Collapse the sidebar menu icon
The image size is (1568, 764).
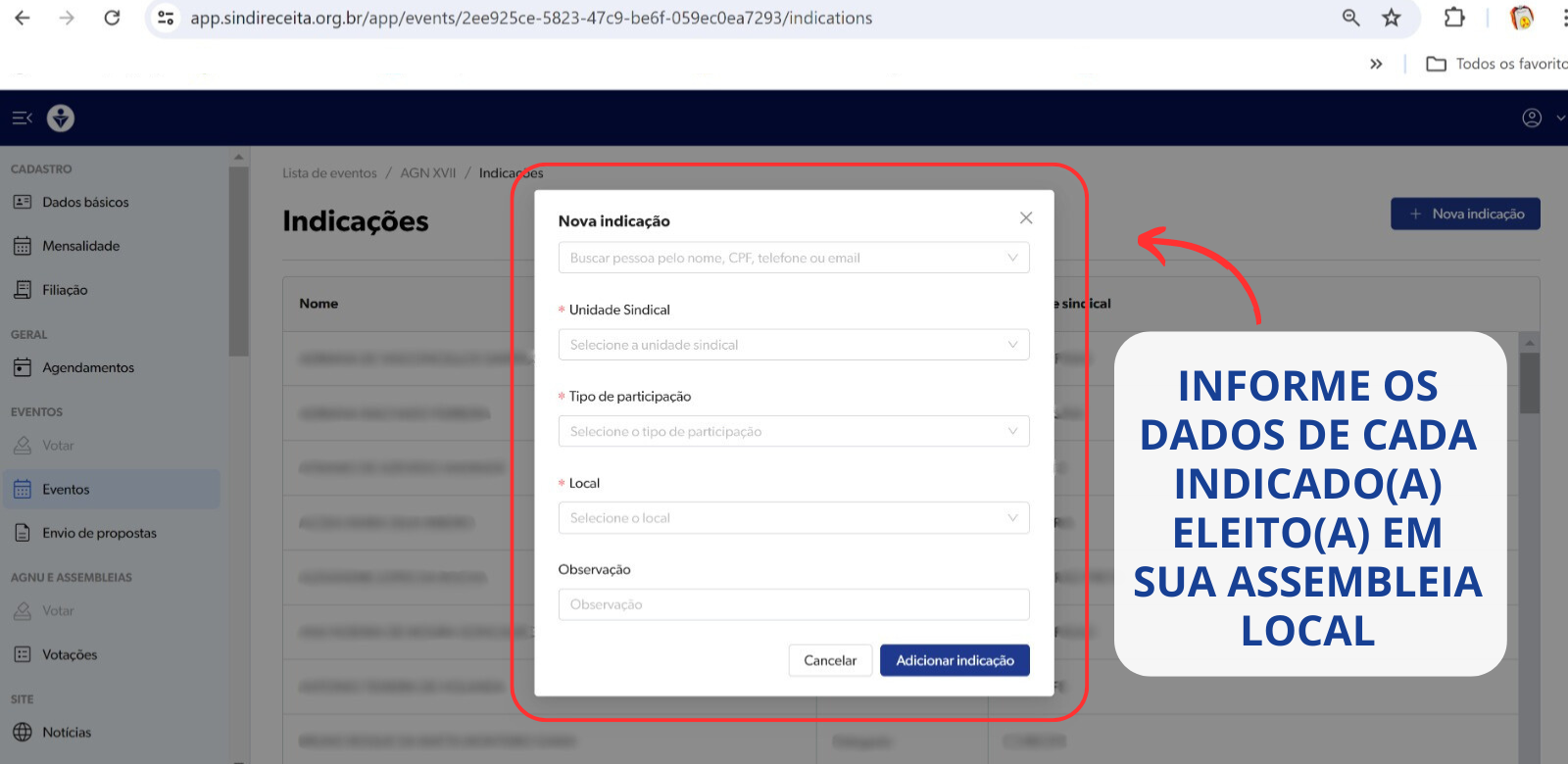click(x=22, y=119)
